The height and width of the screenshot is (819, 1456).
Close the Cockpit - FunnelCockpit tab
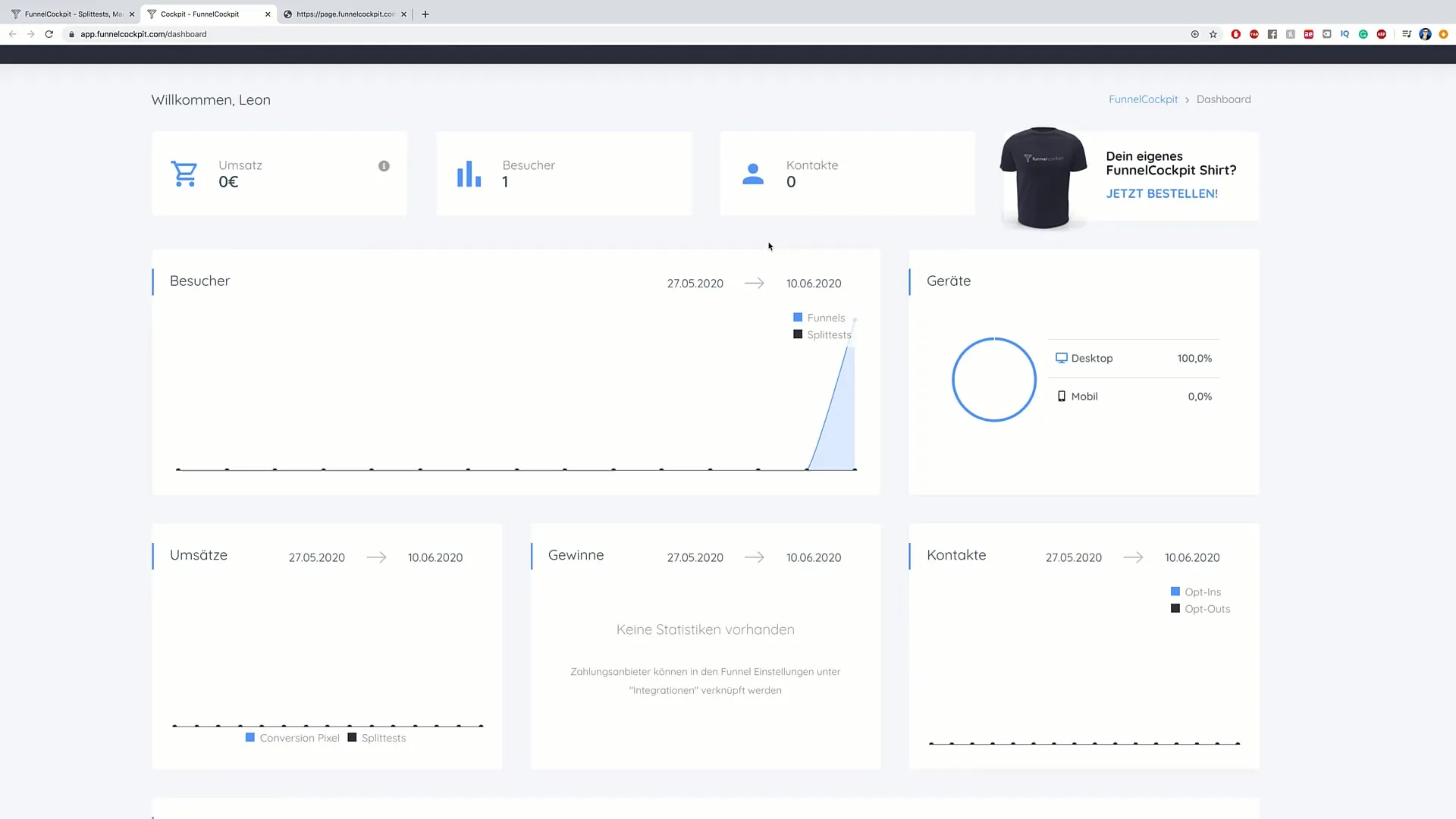point(268,14)
